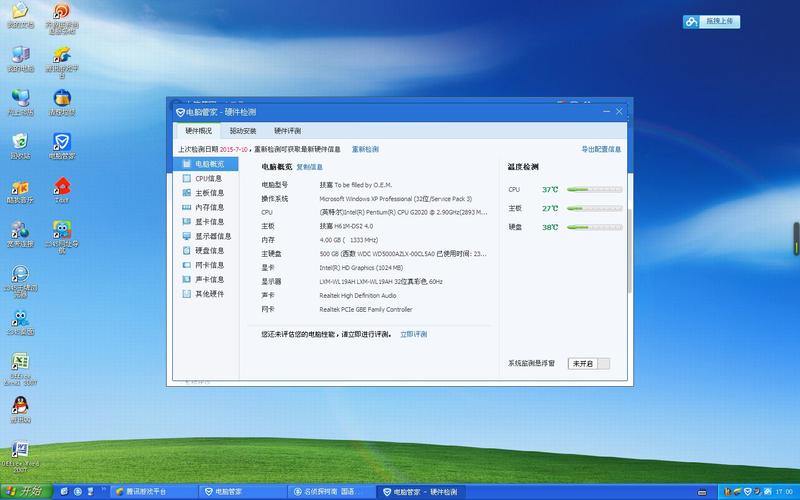Click the hardware window's vertical scrollbar

630,250
